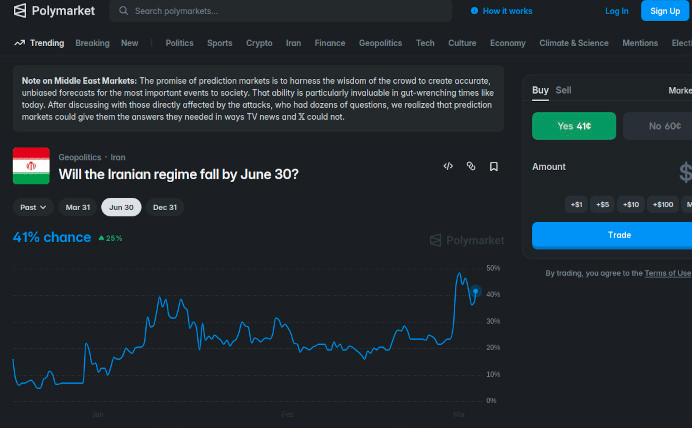The image size is (692, 428).
Task: Click the embed code icon
Action: (x=448, y=166)
